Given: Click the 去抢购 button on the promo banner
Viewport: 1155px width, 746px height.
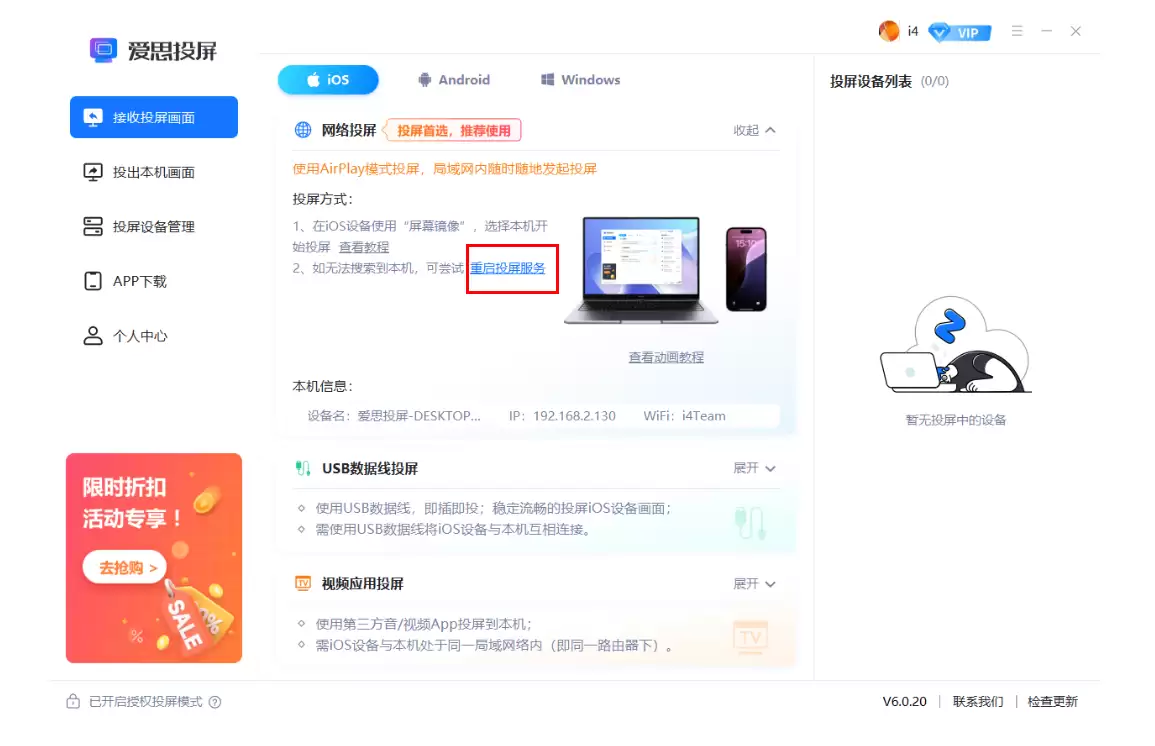Looking at the screenshot, I should 124,568.
